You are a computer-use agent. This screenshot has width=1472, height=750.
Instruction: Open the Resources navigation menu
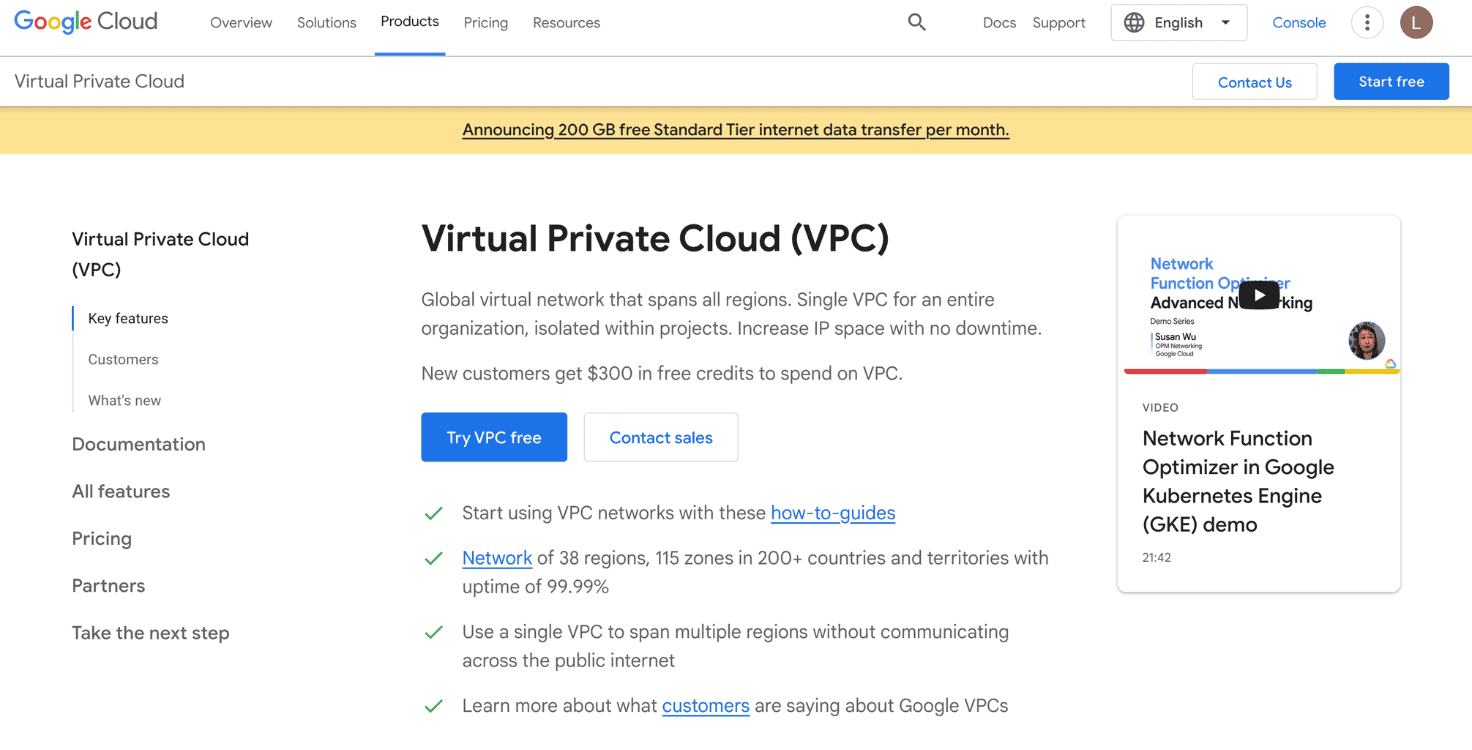(x=566, y=22)
